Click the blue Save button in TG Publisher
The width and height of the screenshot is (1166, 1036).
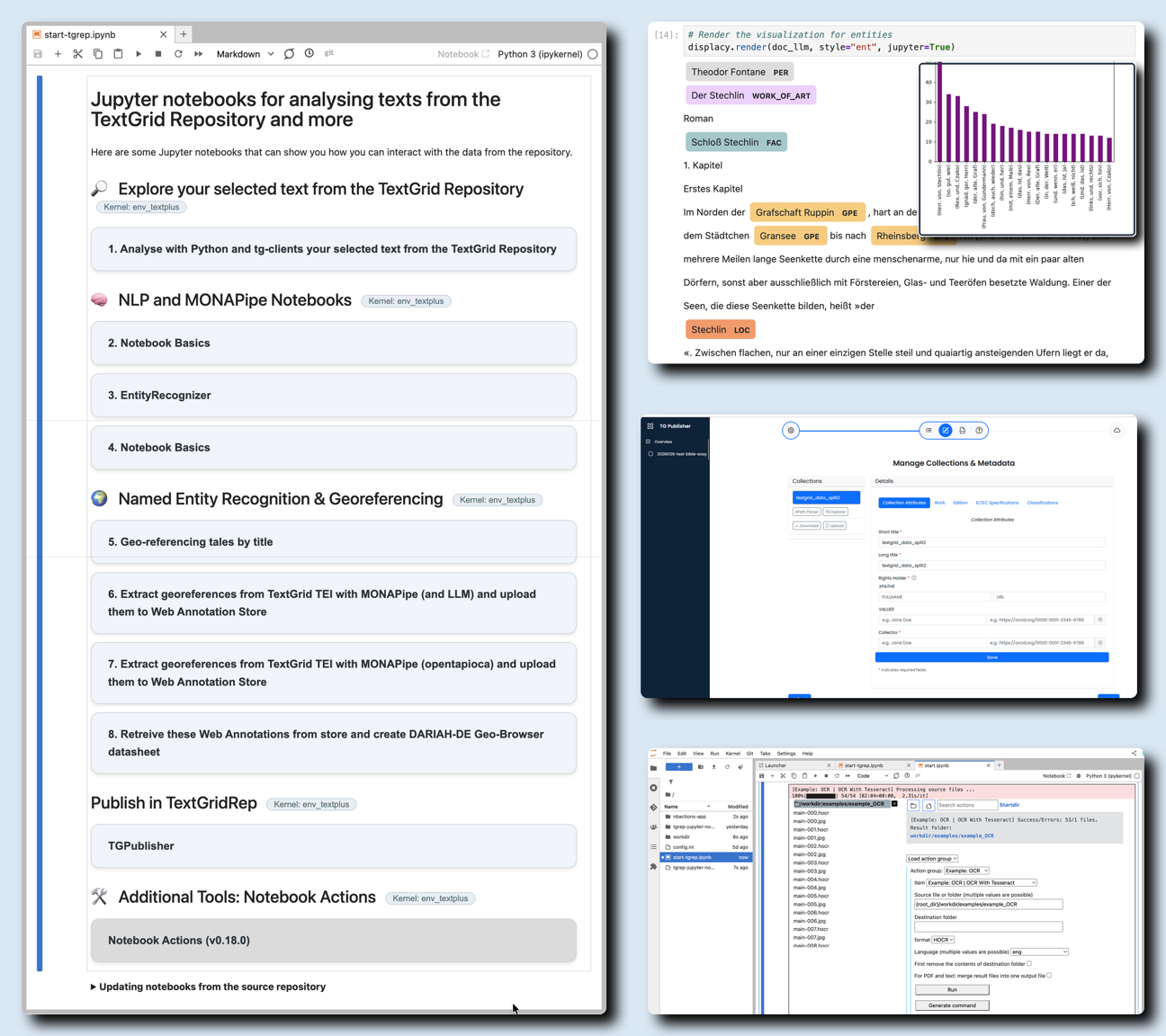point(991,657)
